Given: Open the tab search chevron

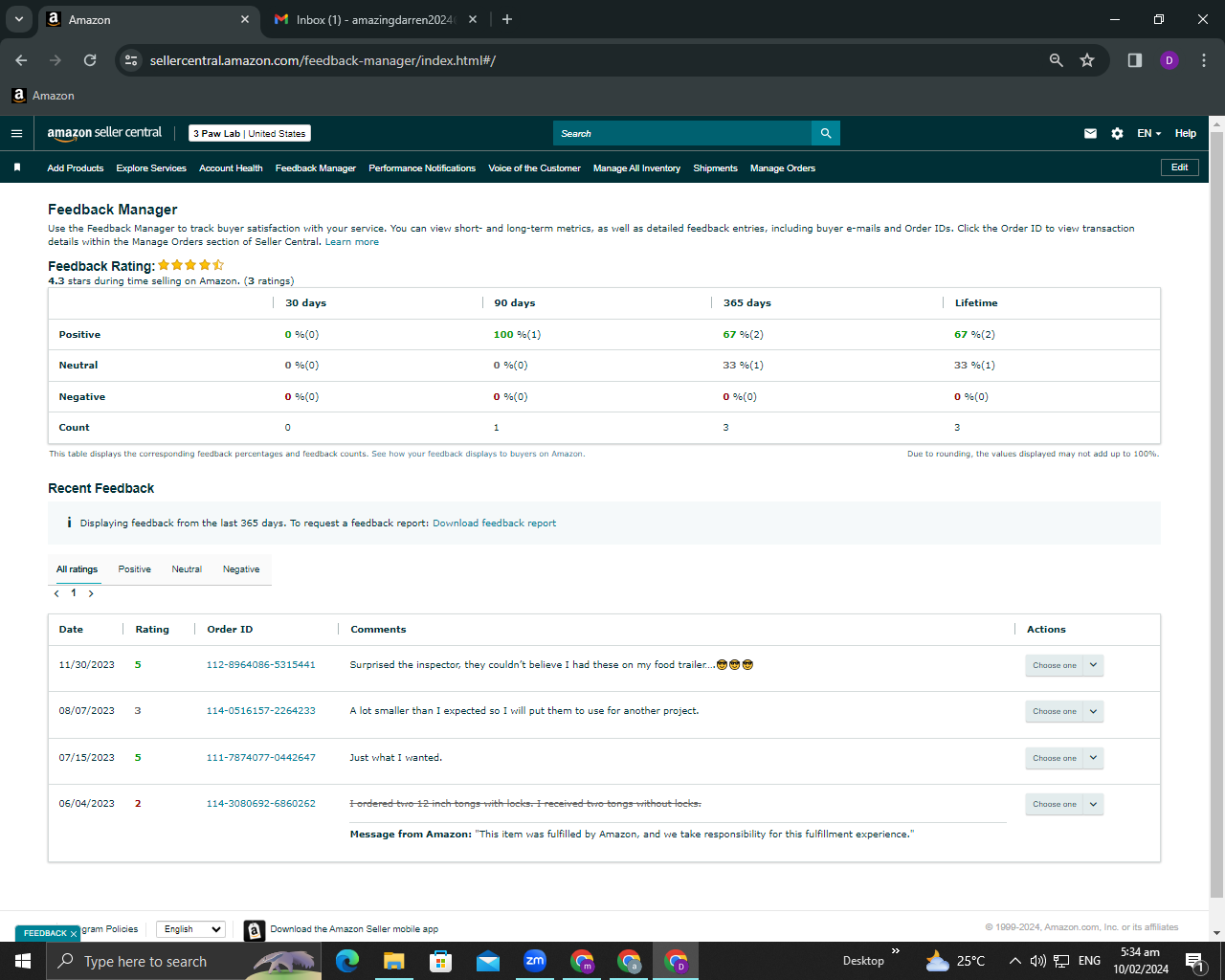Looking at the screenshot, I should [18, 19].
